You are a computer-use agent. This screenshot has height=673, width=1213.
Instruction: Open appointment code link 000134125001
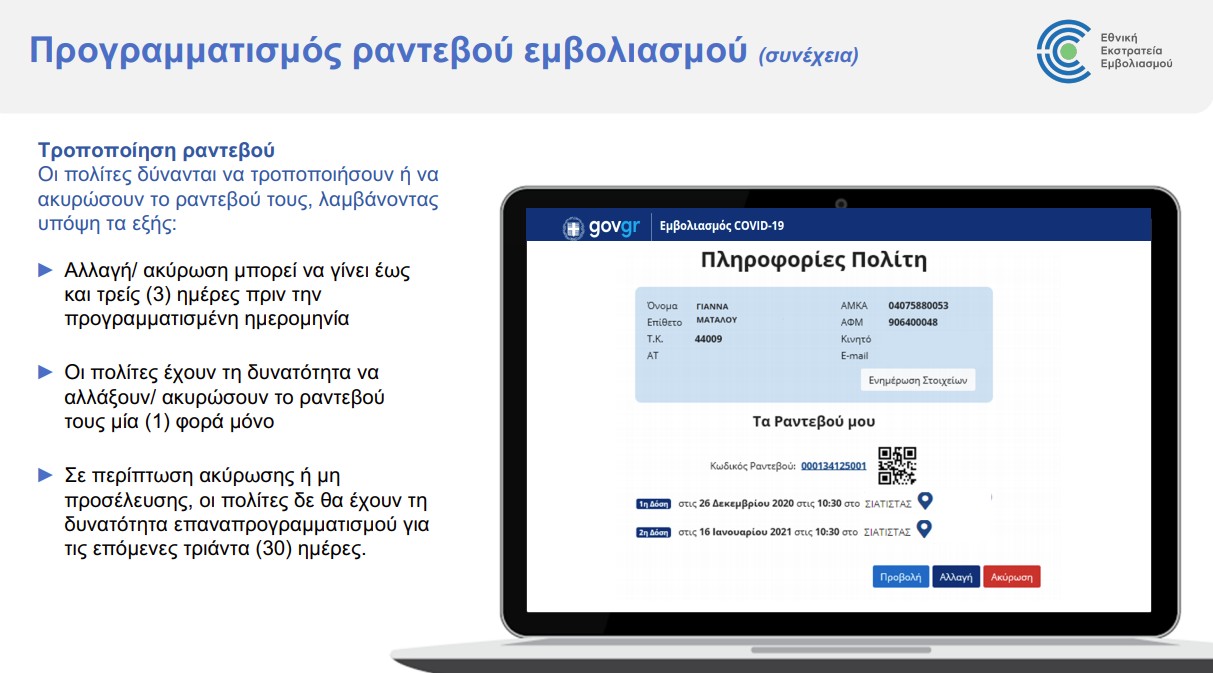pyautogui.click(x=833, y=466)
